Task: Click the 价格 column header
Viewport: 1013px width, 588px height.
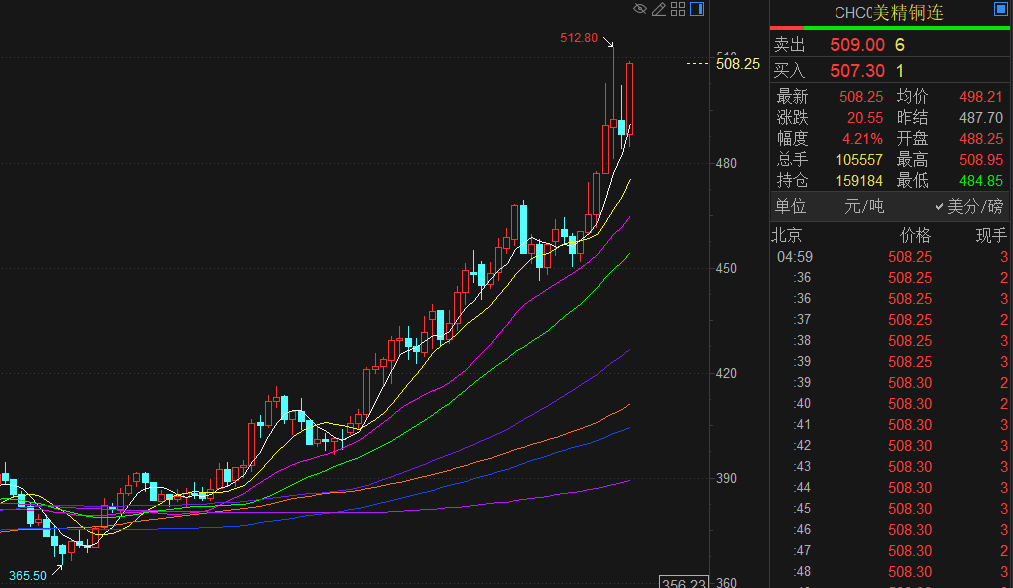Action: pyautogui.click(x=914, y=235)
